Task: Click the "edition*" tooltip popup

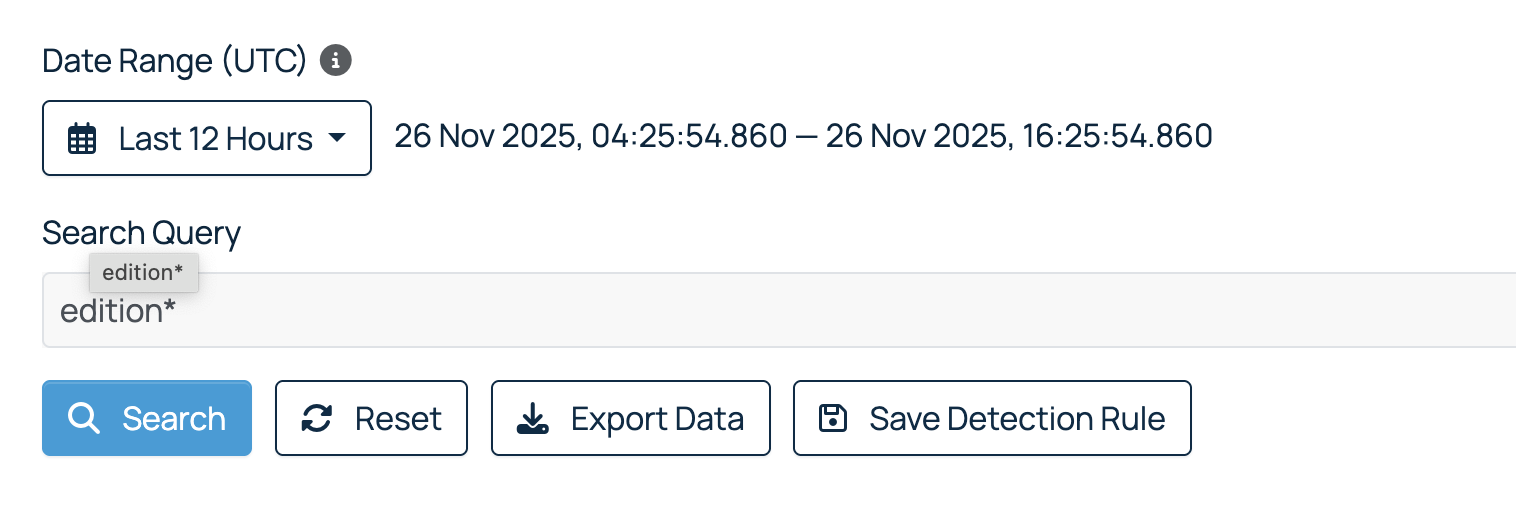Action: click(143, 272)
